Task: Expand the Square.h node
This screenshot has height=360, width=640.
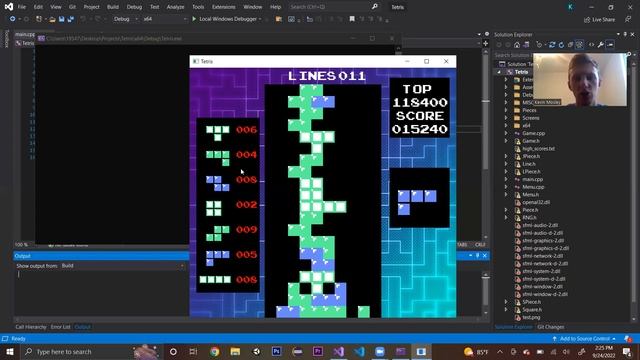Action: (x=506, y=310)
